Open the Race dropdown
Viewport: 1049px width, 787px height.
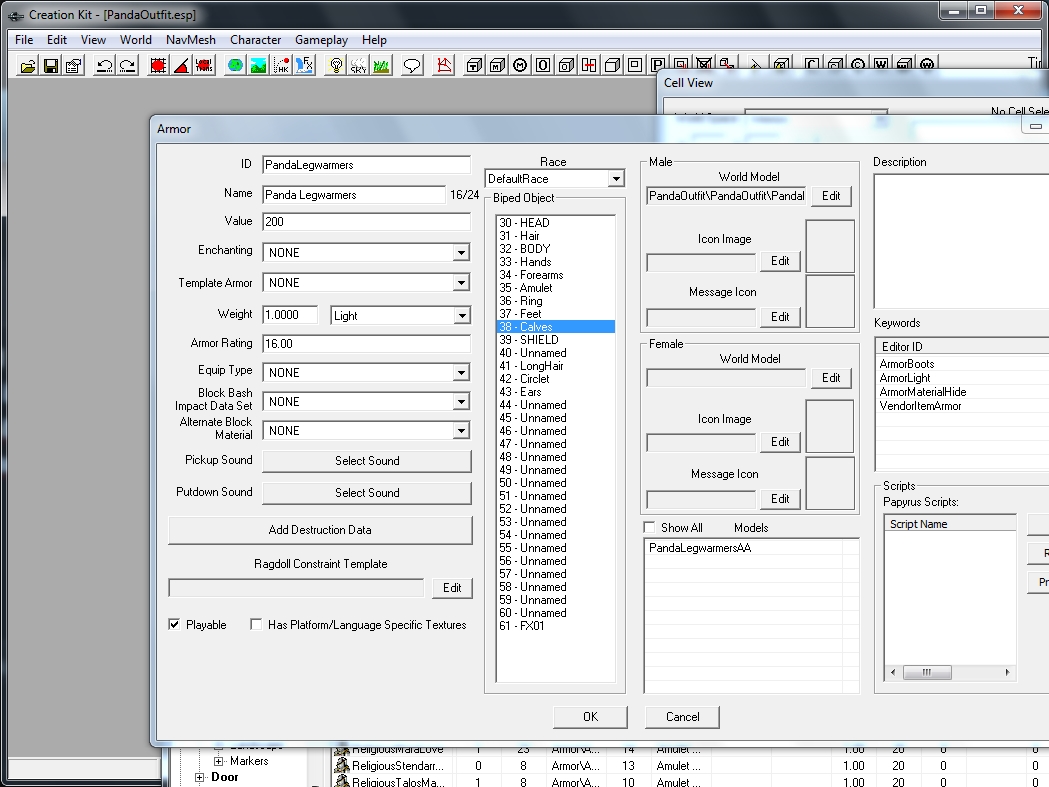(x=615, y=179)
